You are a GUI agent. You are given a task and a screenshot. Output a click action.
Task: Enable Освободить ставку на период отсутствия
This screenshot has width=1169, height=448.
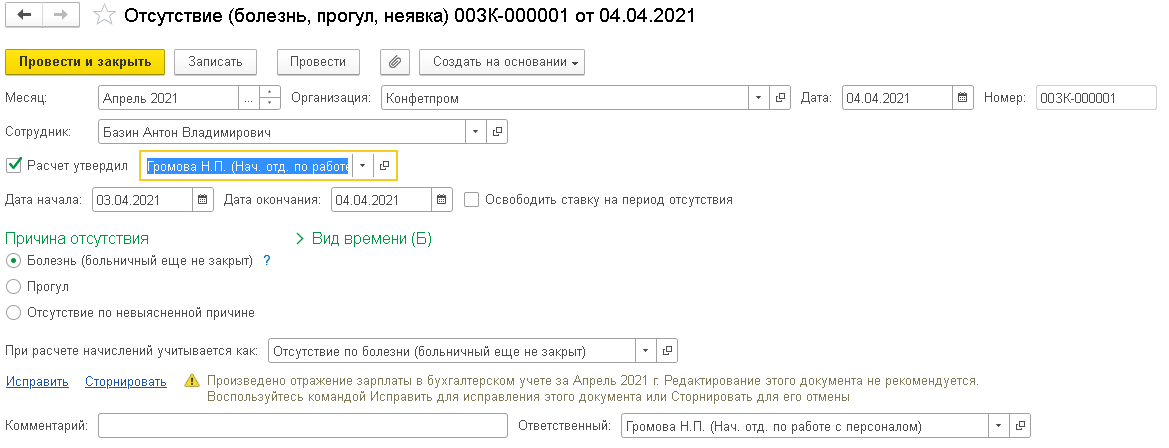471,200
